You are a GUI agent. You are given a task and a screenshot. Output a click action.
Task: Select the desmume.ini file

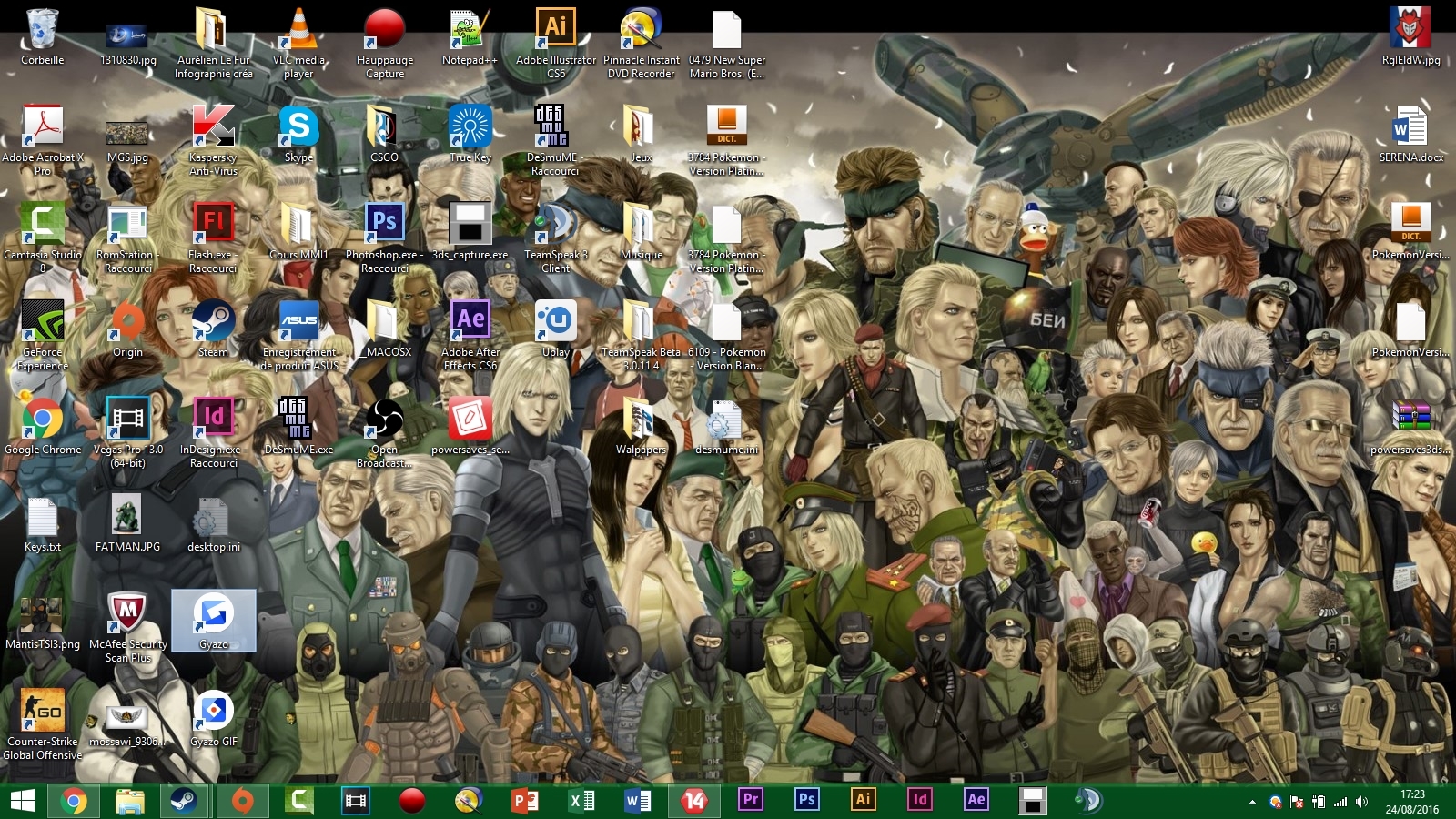[727, 426]
